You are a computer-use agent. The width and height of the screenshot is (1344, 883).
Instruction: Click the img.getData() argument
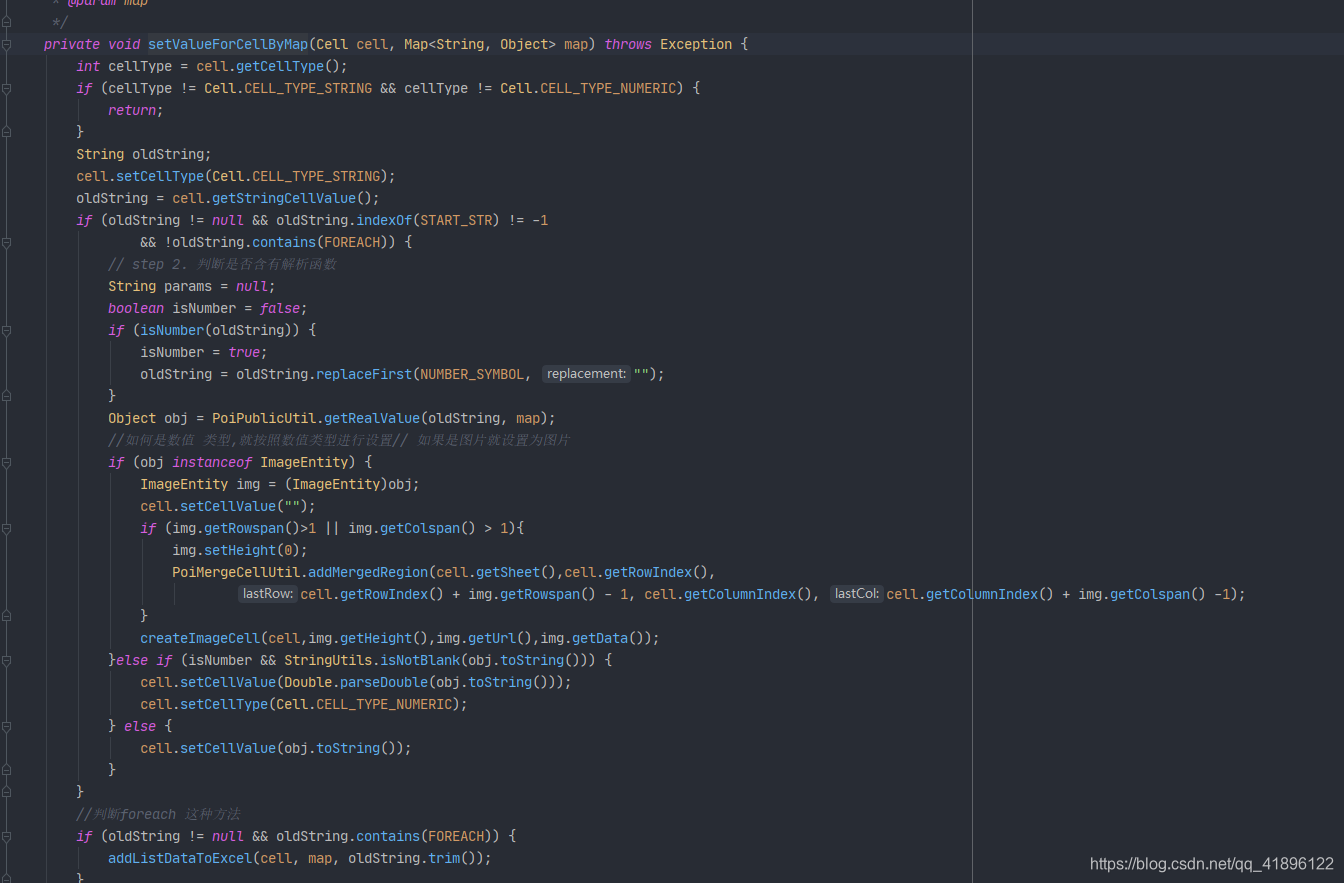592,638
